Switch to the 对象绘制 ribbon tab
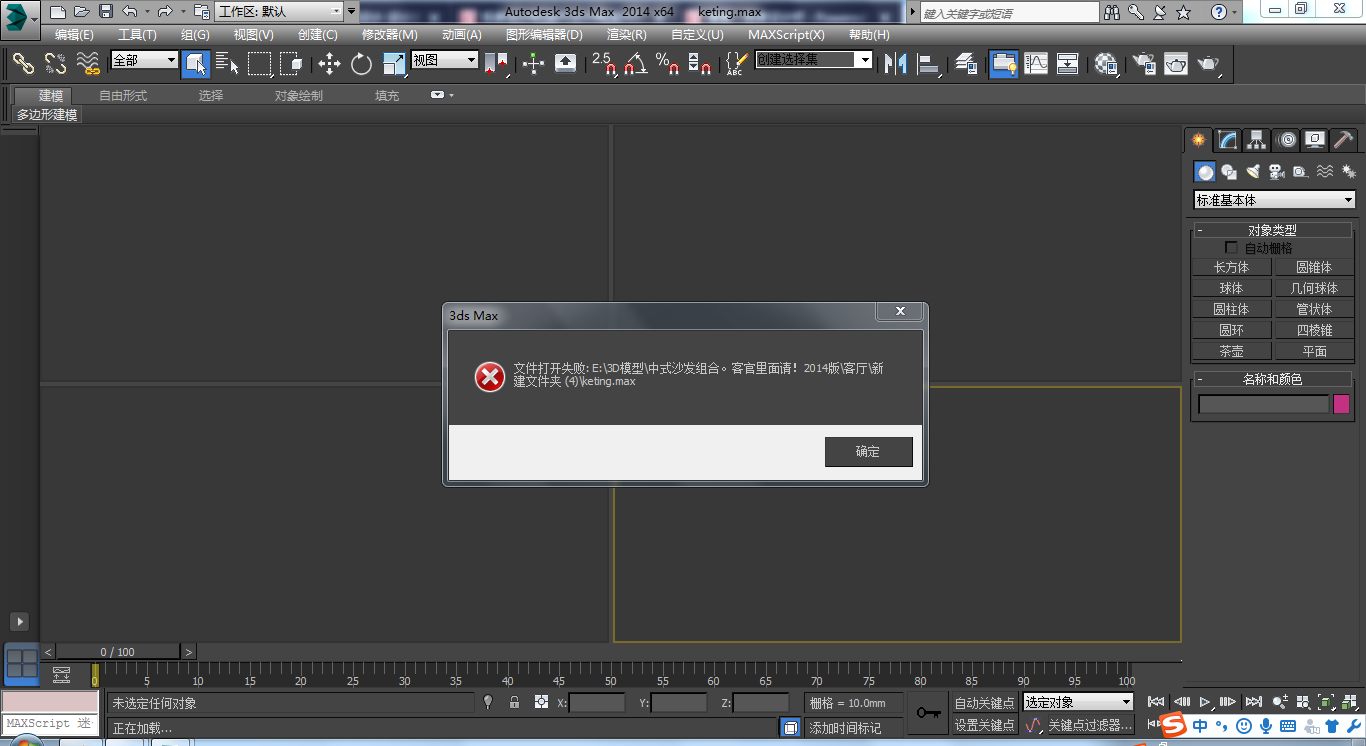1366x746 pixels. pyautogui.click(x=299, y=96)
